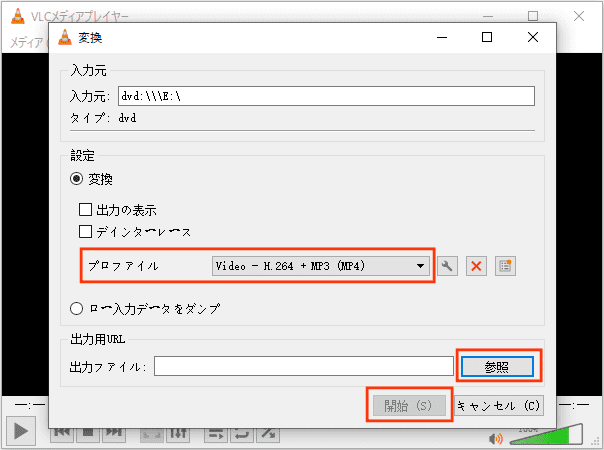Screen dimensions: 604x450
Task: Click the play button in VLC main window
Action: click(21, 431)
